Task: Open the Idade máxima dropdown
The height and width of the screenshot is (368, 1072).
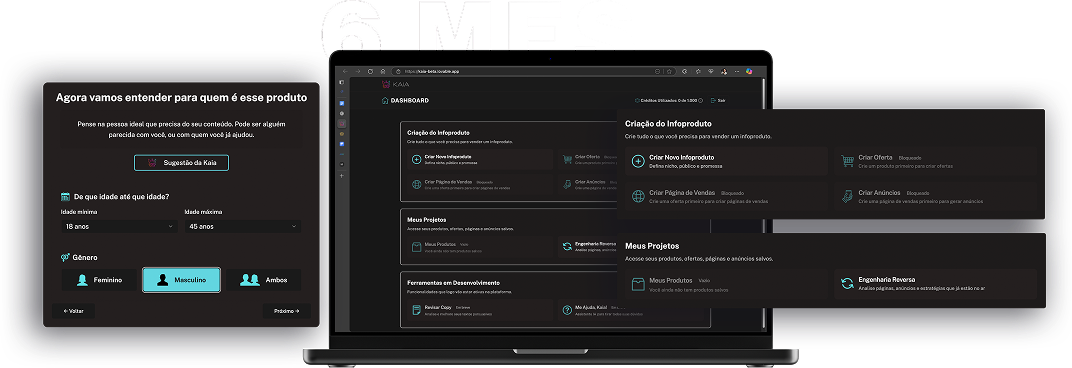Action: coord(243,226)
